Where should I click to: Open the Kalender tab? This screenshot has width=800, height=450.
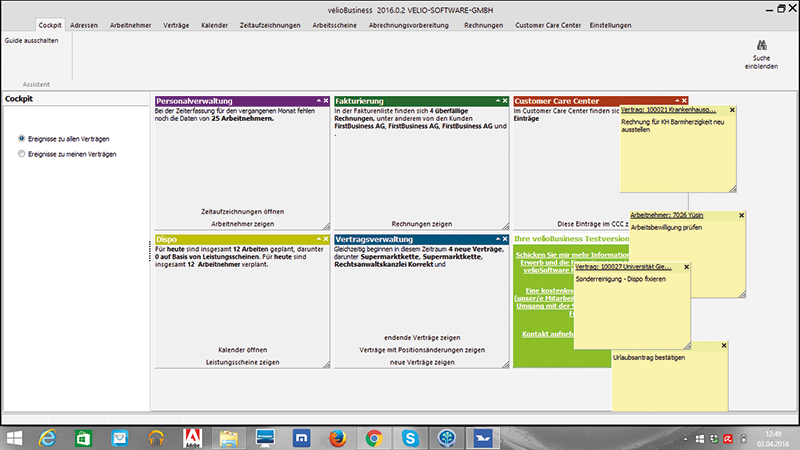[x=214, y=25]
